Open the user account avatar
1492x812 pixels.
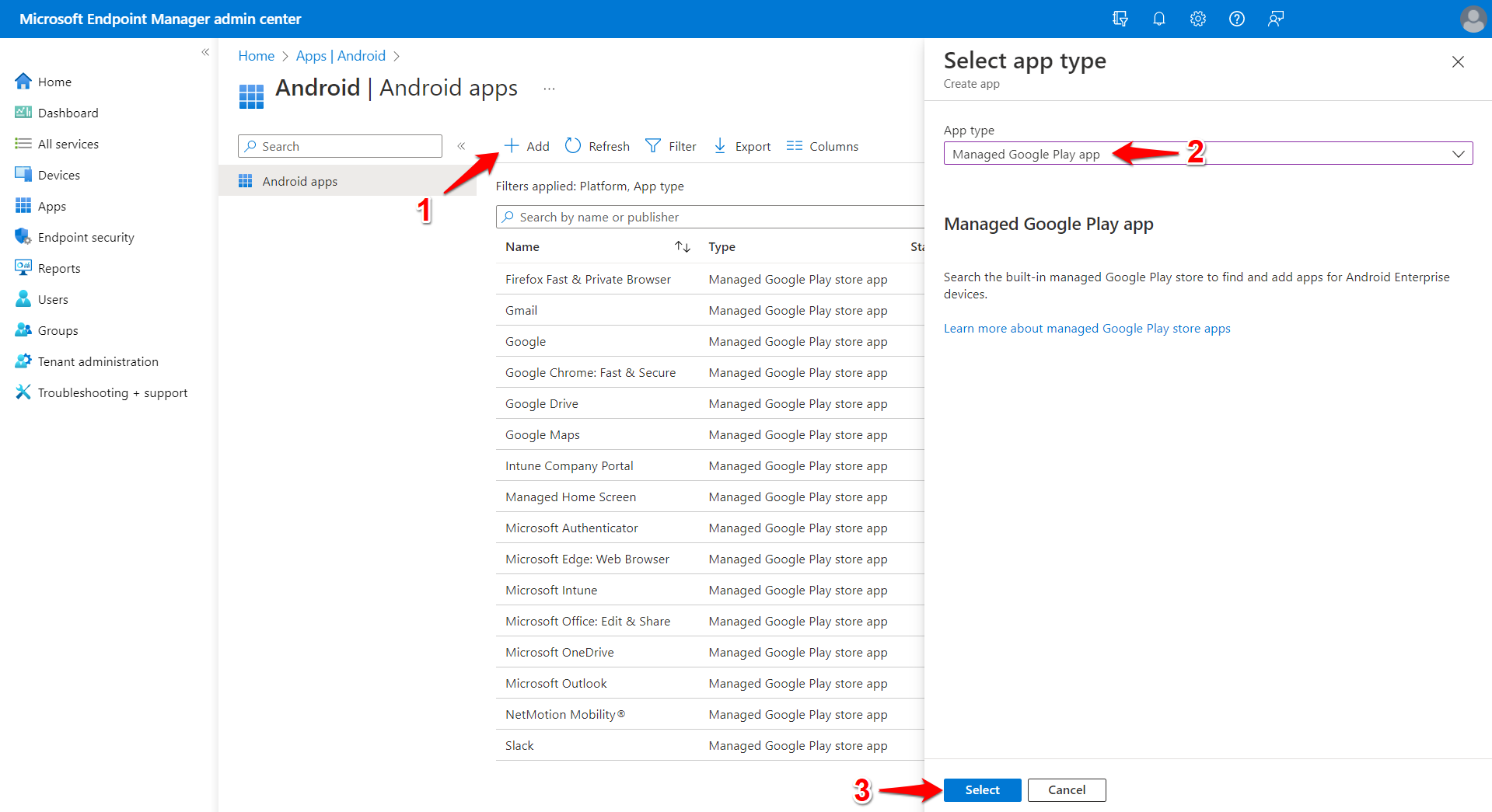[1473, 19]
